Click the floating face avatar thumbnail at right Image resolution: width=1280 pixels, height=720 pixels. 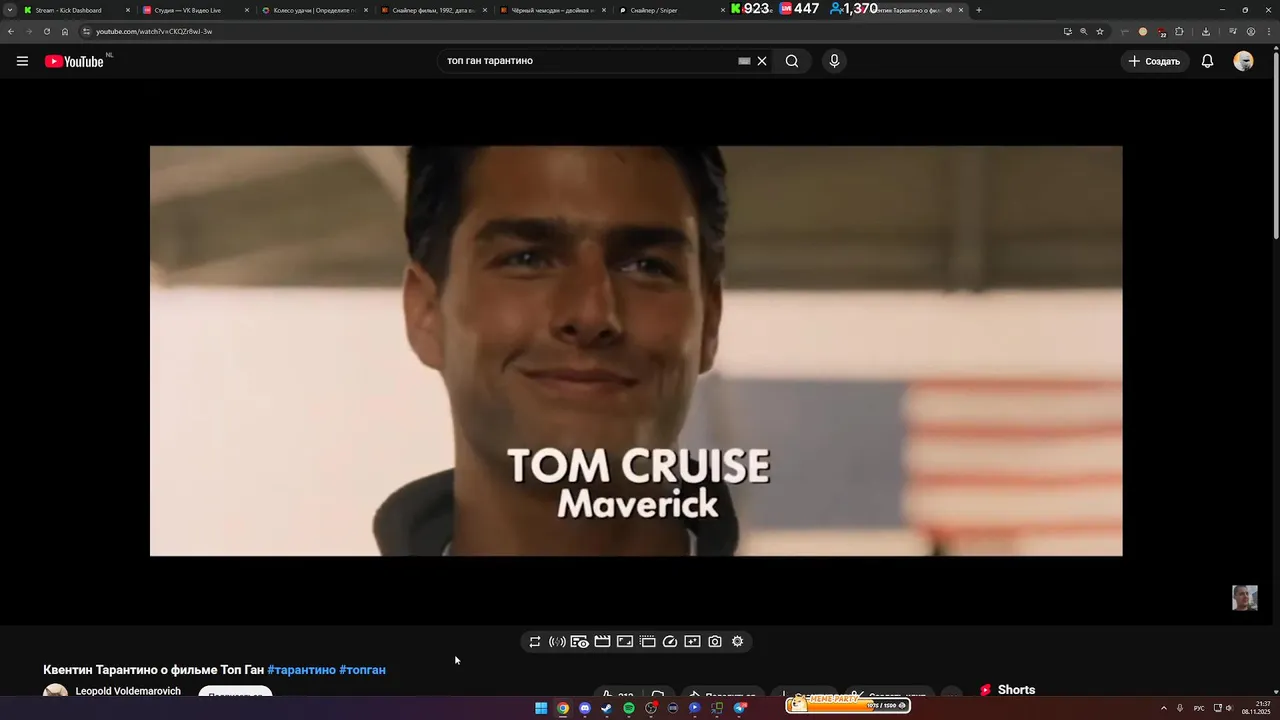[1245, 598]
